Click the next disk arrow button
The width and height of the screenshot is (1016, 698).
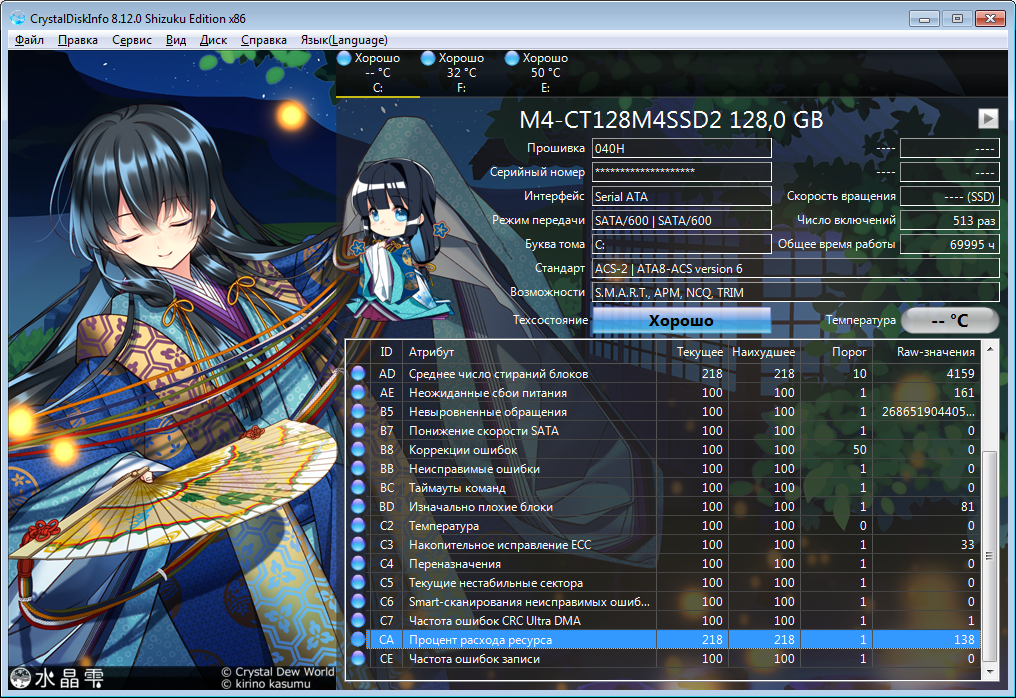pyautogui.click(x=988, y=118)
